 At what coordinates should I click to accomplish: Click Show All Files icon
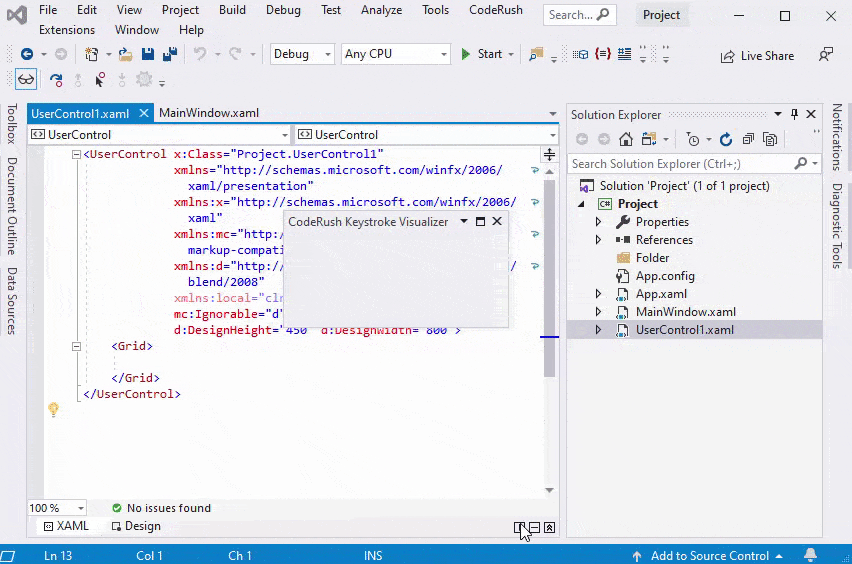[770, 140]
